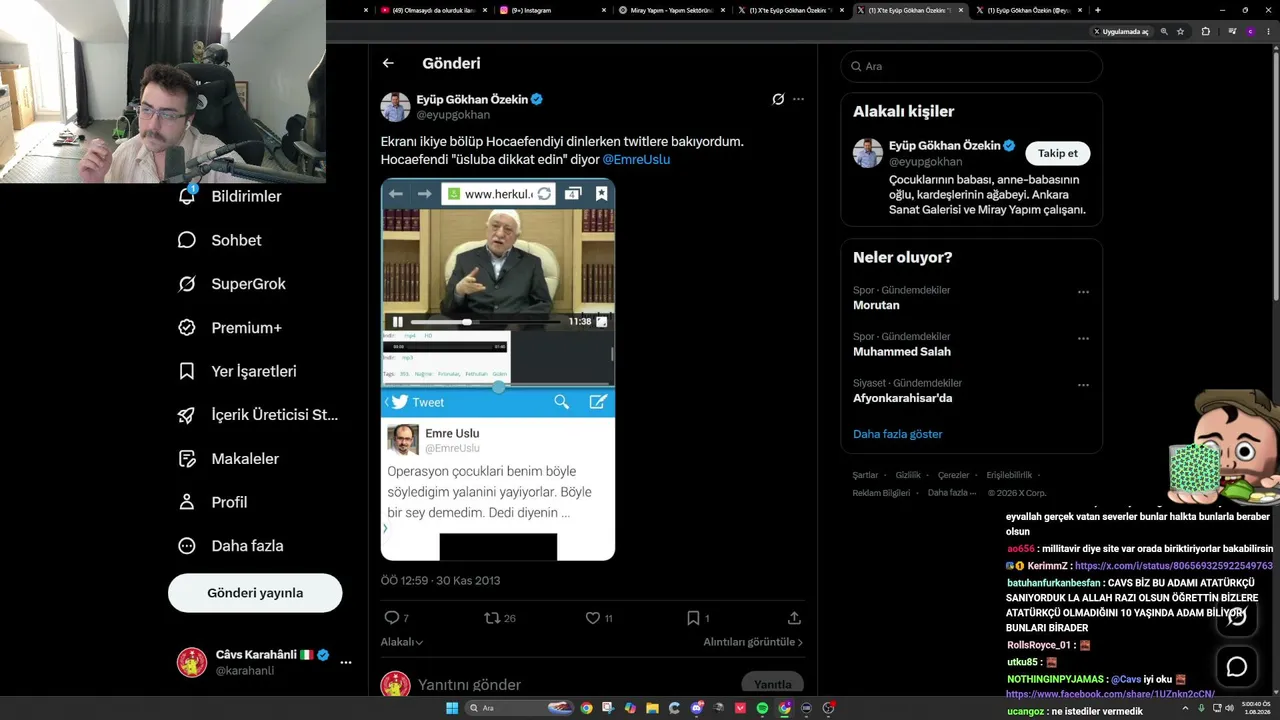
Task: Share the post using the share icon
Action: (794, 618)
